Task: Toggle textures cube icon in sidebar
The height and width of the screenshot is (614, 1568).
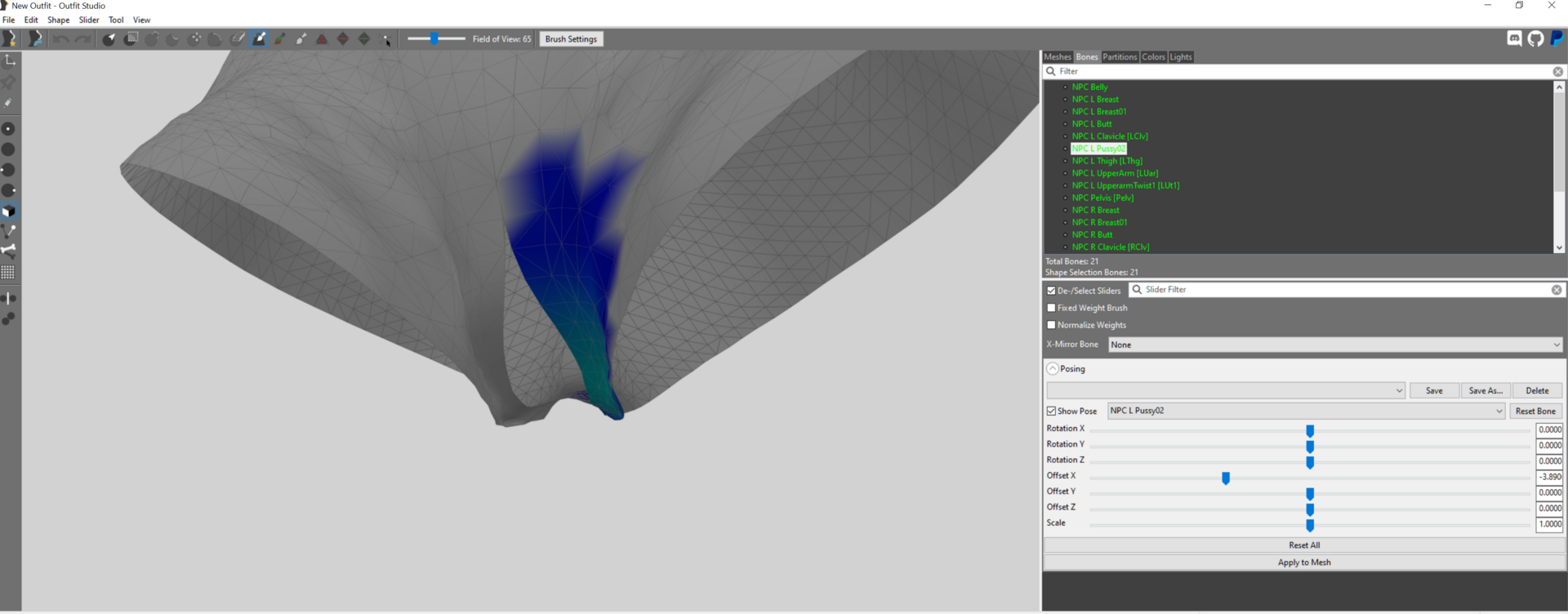Action: point(9,211)
